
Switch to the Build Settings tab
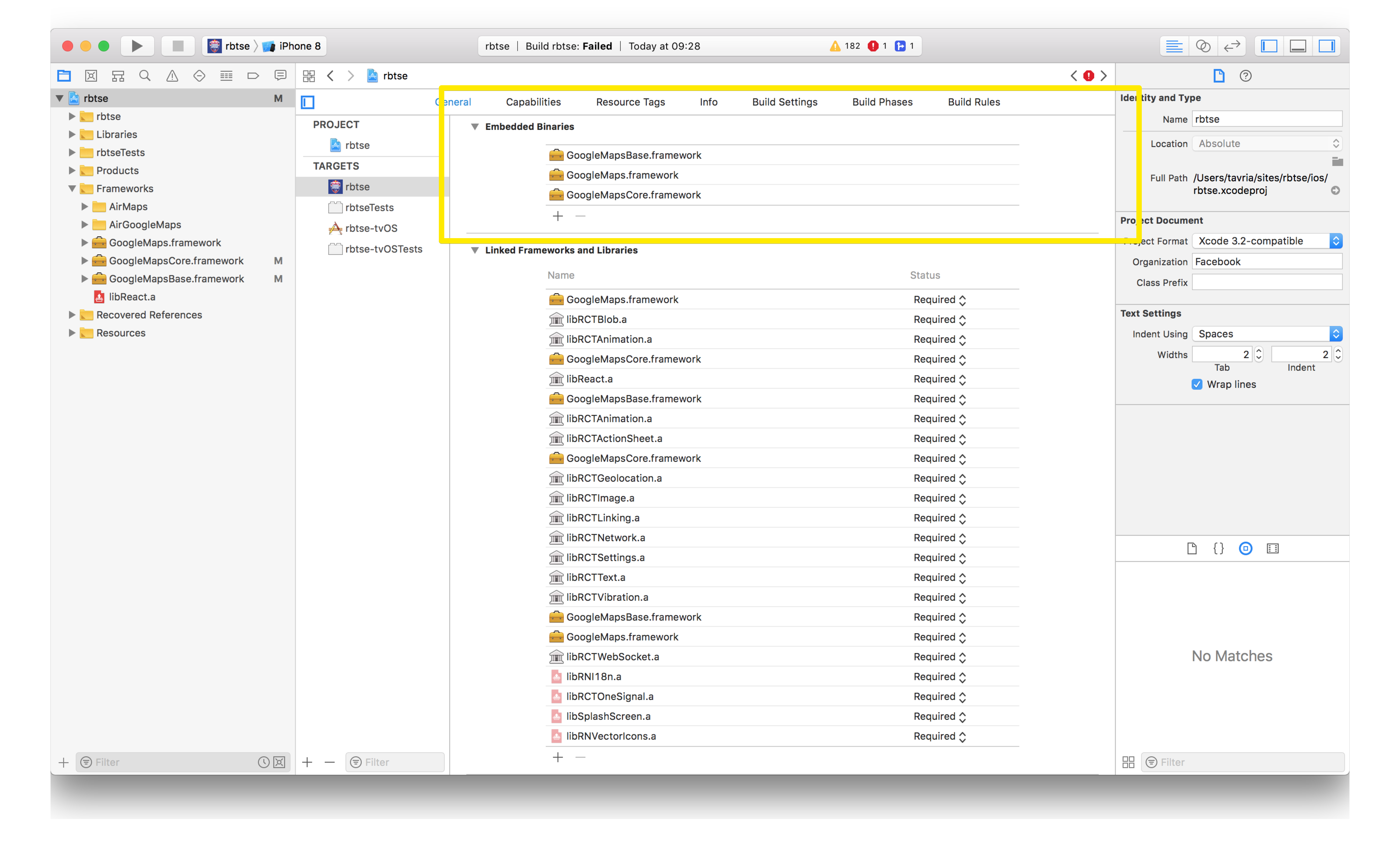click(784, 102)
